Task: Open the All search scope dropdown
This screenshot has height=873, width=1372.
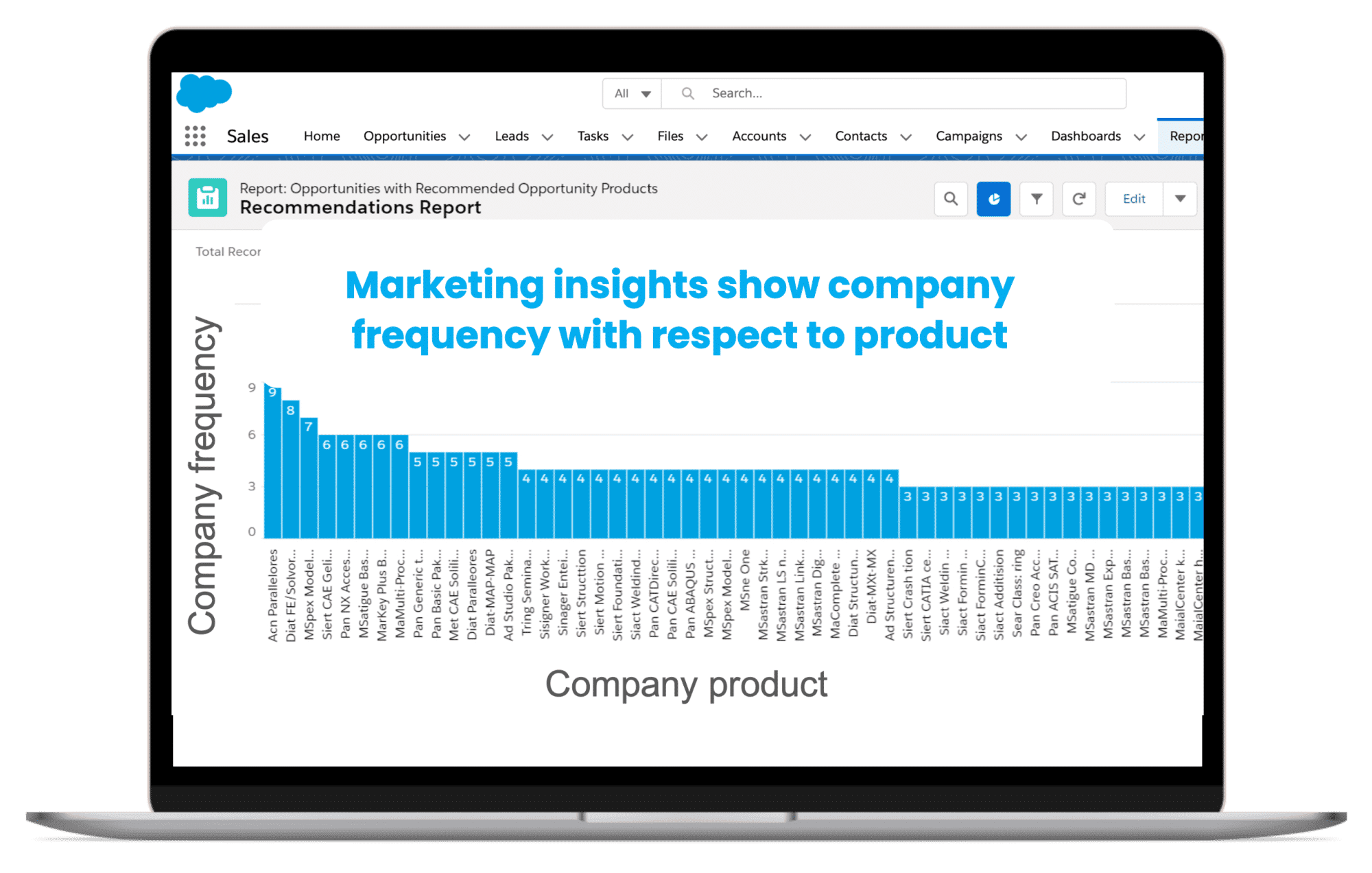Action: (632, 93)
